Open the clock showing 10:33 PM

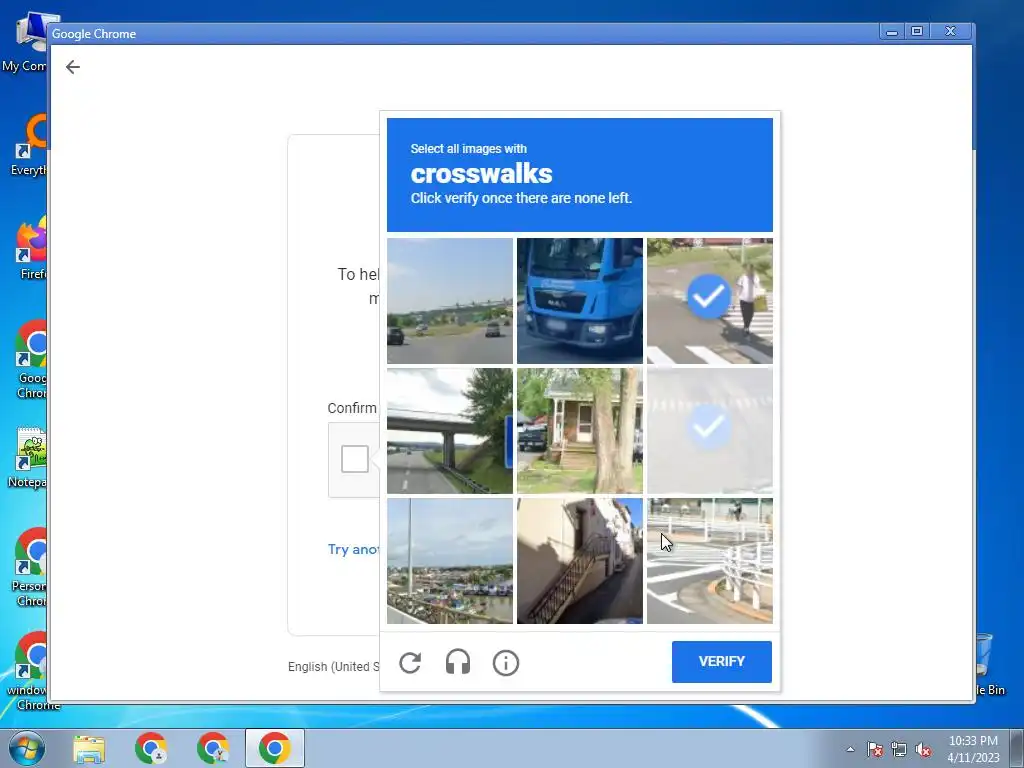click(973, 749)
